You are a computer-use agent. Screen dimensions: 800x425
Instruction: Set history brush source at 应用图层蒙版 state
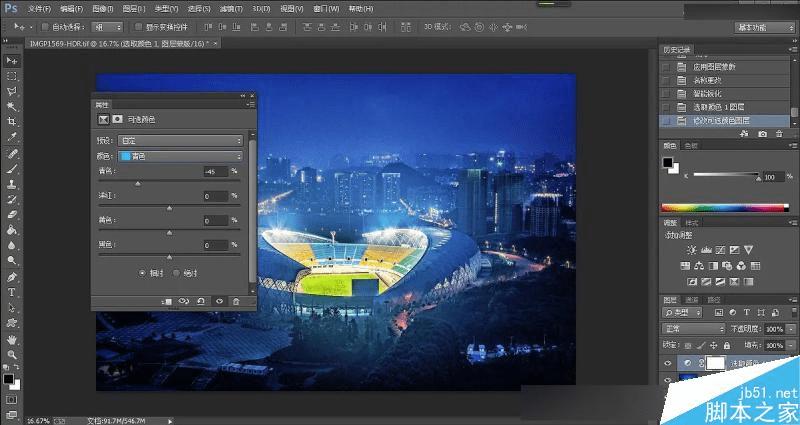(665, 67)
